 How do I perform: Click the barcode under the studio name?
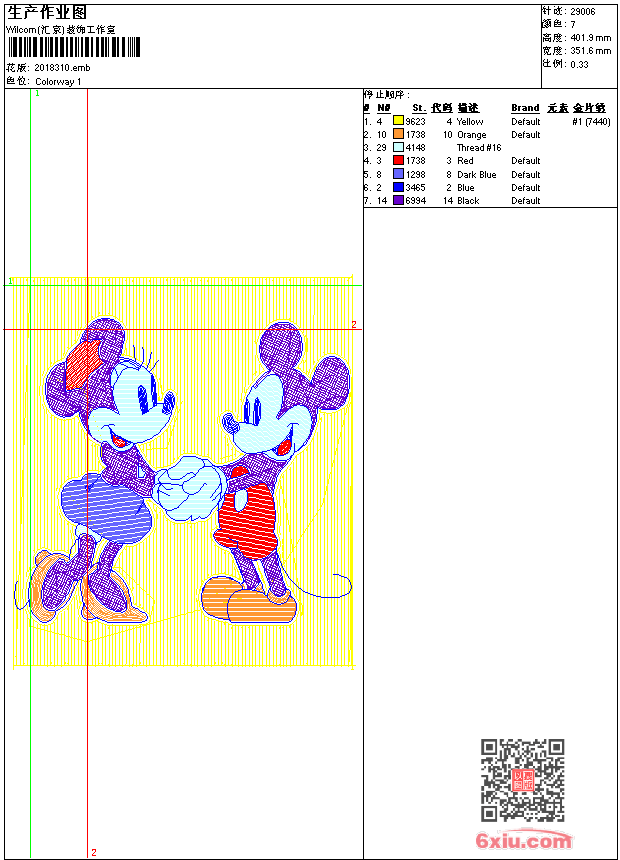pyautogui.click(x=74, y=47)
